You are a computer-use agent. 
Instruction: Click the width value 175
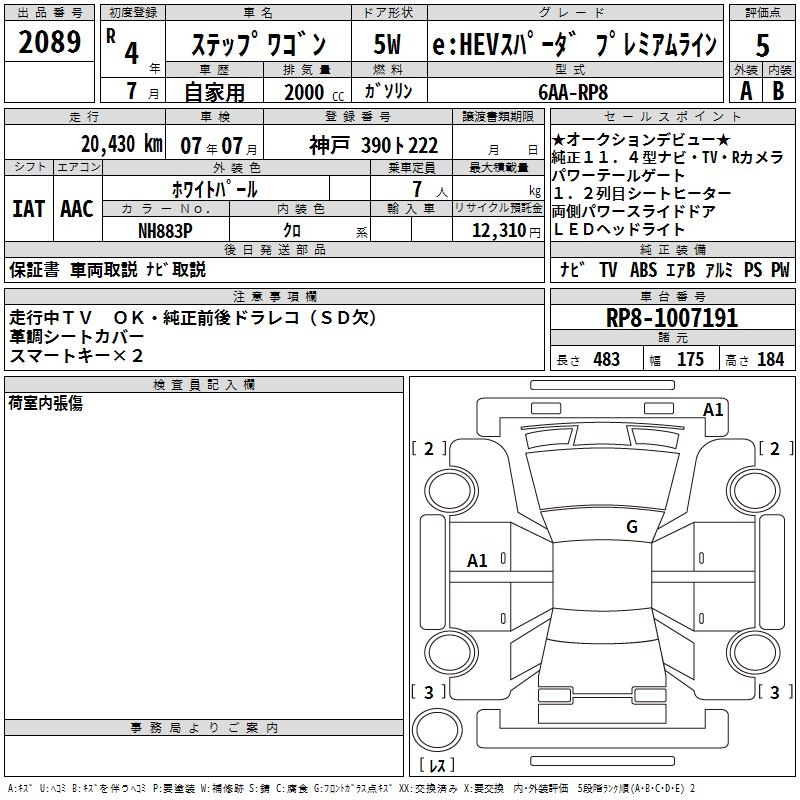click(x=690, y=359)
